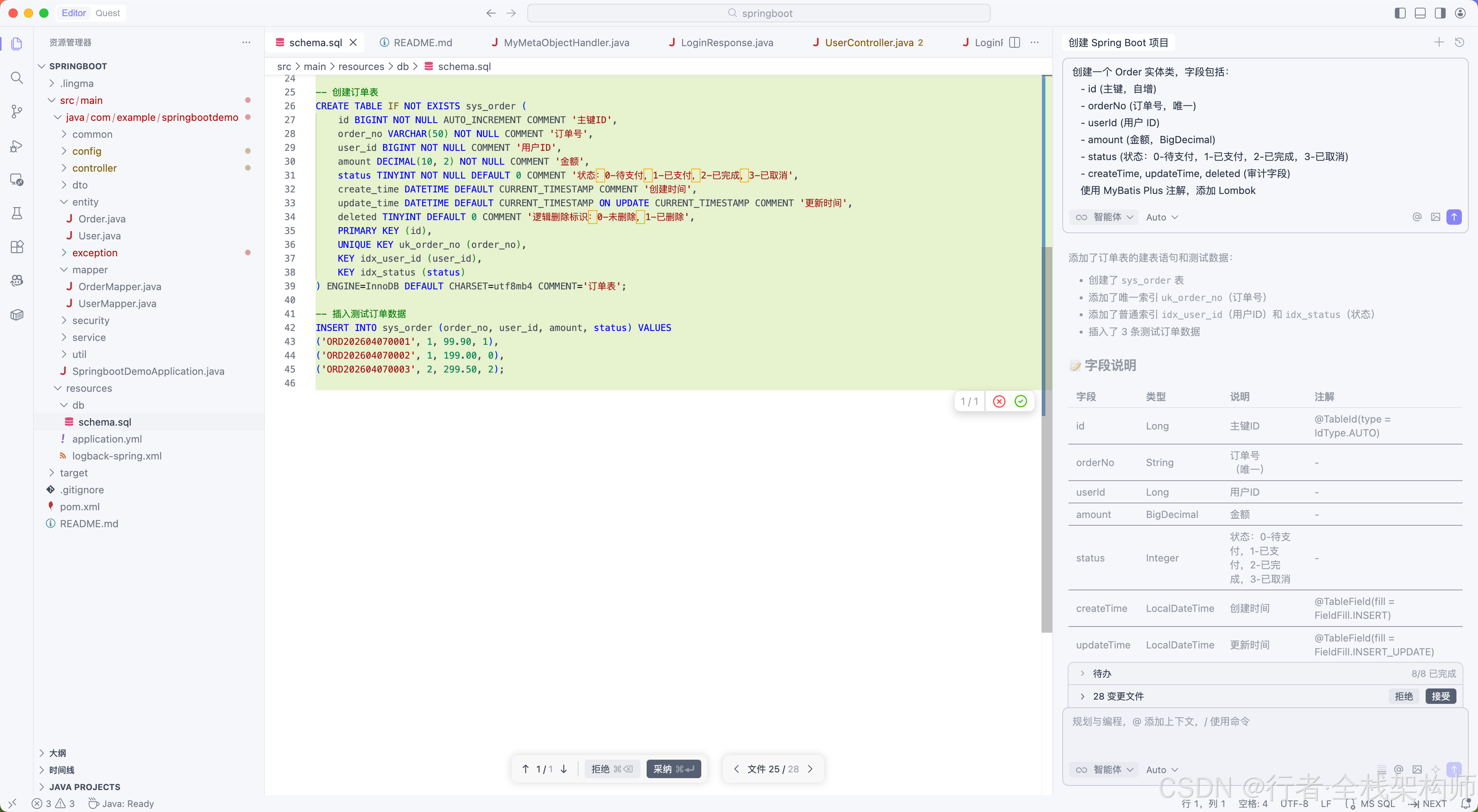
Task: Toggle the primary sidebar layout button
Action: coord(1400,13)
